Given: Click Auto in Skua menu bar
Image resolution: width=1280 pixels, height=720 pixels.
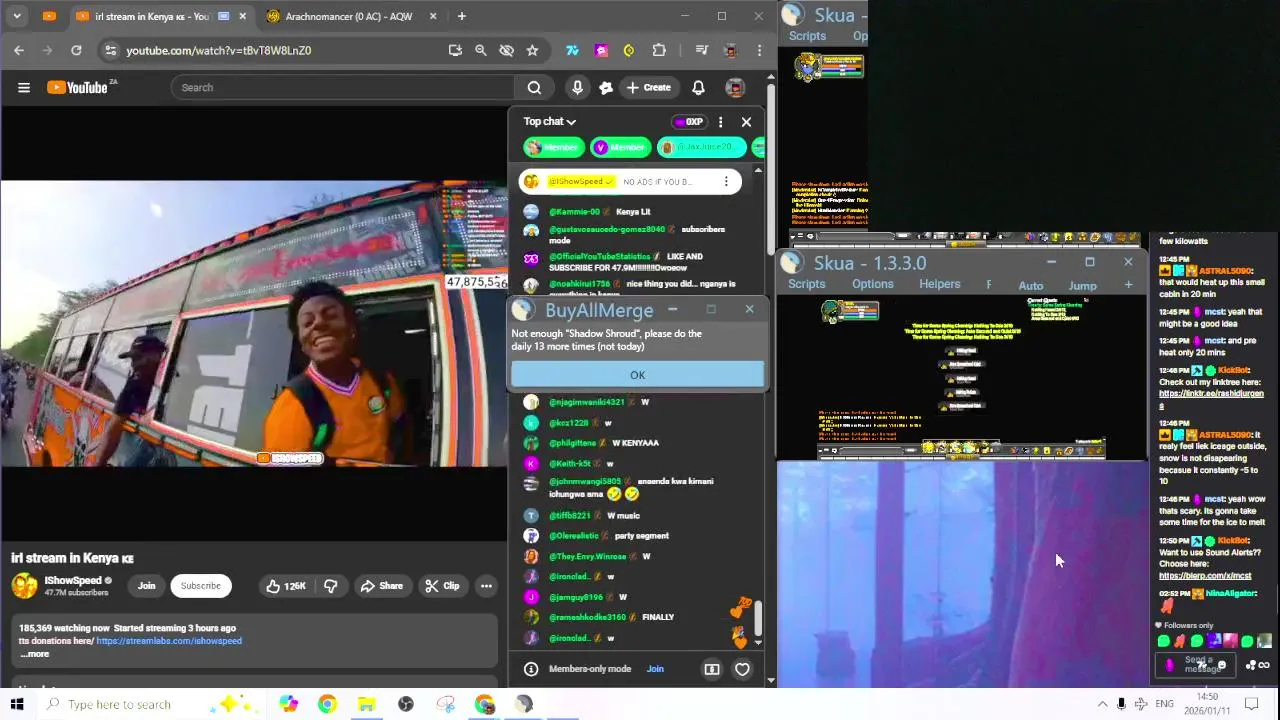Looking at the screenshot, I should point(1030,286).
